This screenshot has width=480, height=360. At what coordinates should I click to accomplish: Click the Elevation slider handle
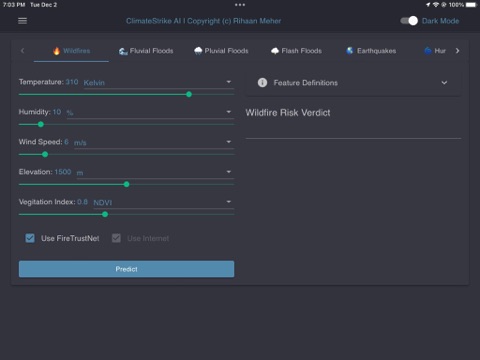click(126, 184)
